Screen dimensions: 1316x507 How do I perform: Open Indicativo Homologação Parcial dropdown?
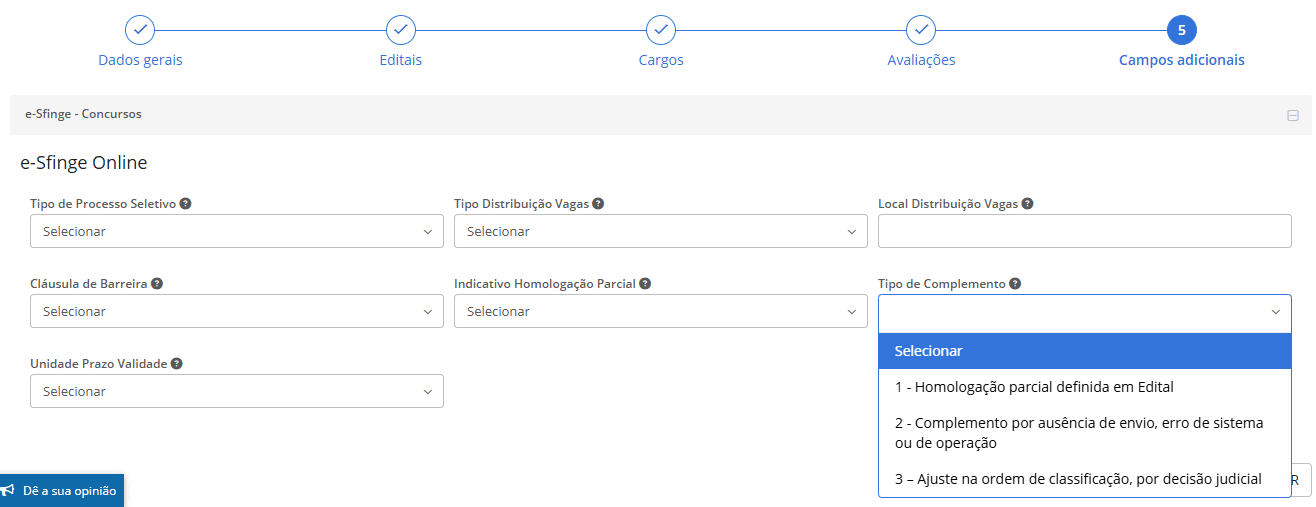[661, 312]
